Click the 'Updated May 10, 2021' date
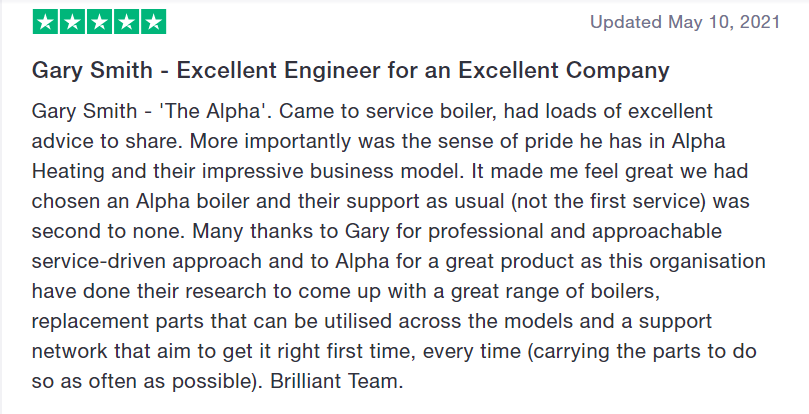 pos(685,22)
